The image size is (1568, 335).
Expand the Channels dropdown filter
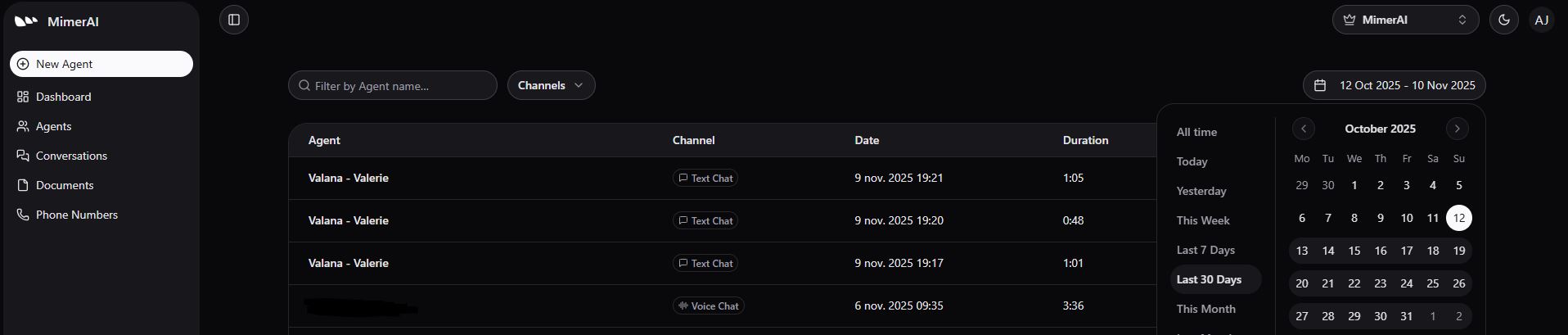551,85
